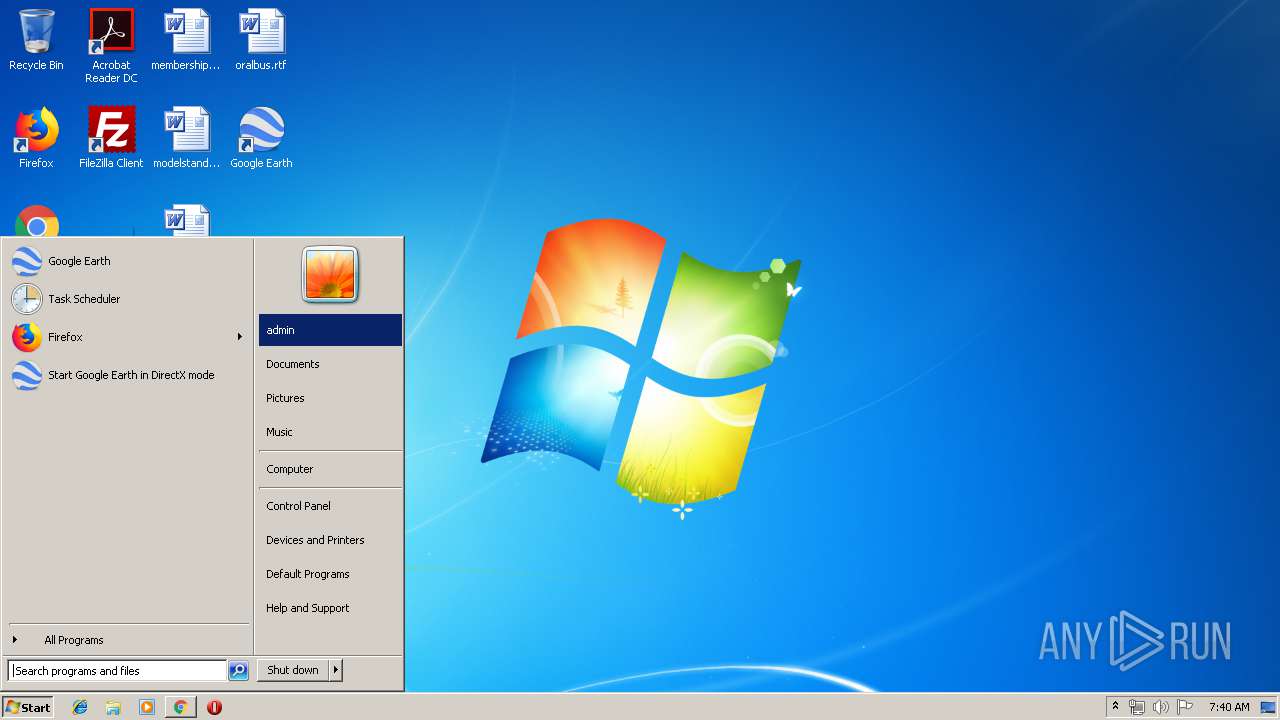Open Windows Media Player taskbar icon

click(x=147, y=707)
